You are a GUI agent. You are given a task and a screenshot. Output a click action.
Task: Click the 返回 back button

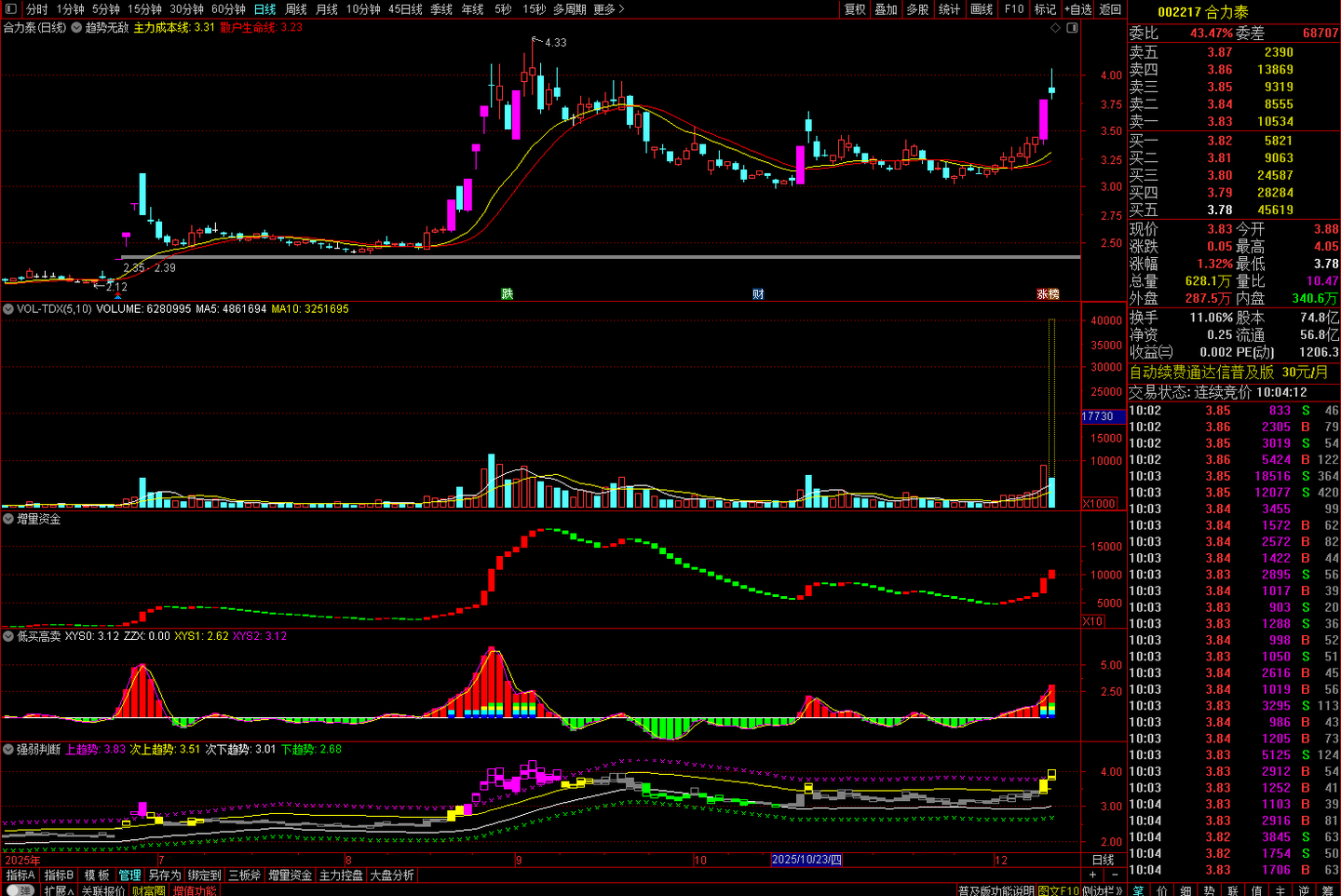click(1110, 9)
